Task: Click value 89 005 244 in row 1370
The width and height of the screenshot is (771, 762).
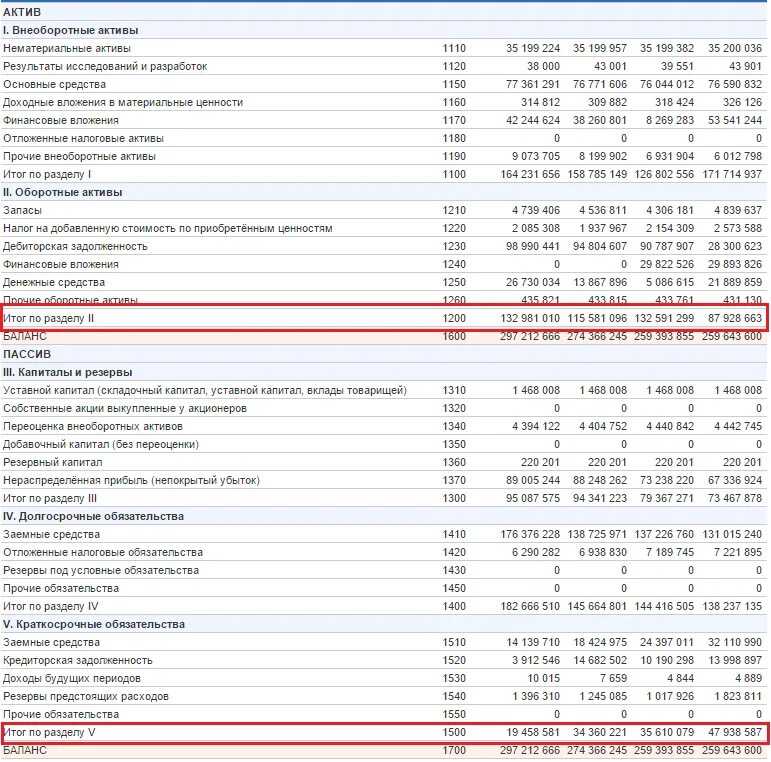Action: [x=533, y=480]
